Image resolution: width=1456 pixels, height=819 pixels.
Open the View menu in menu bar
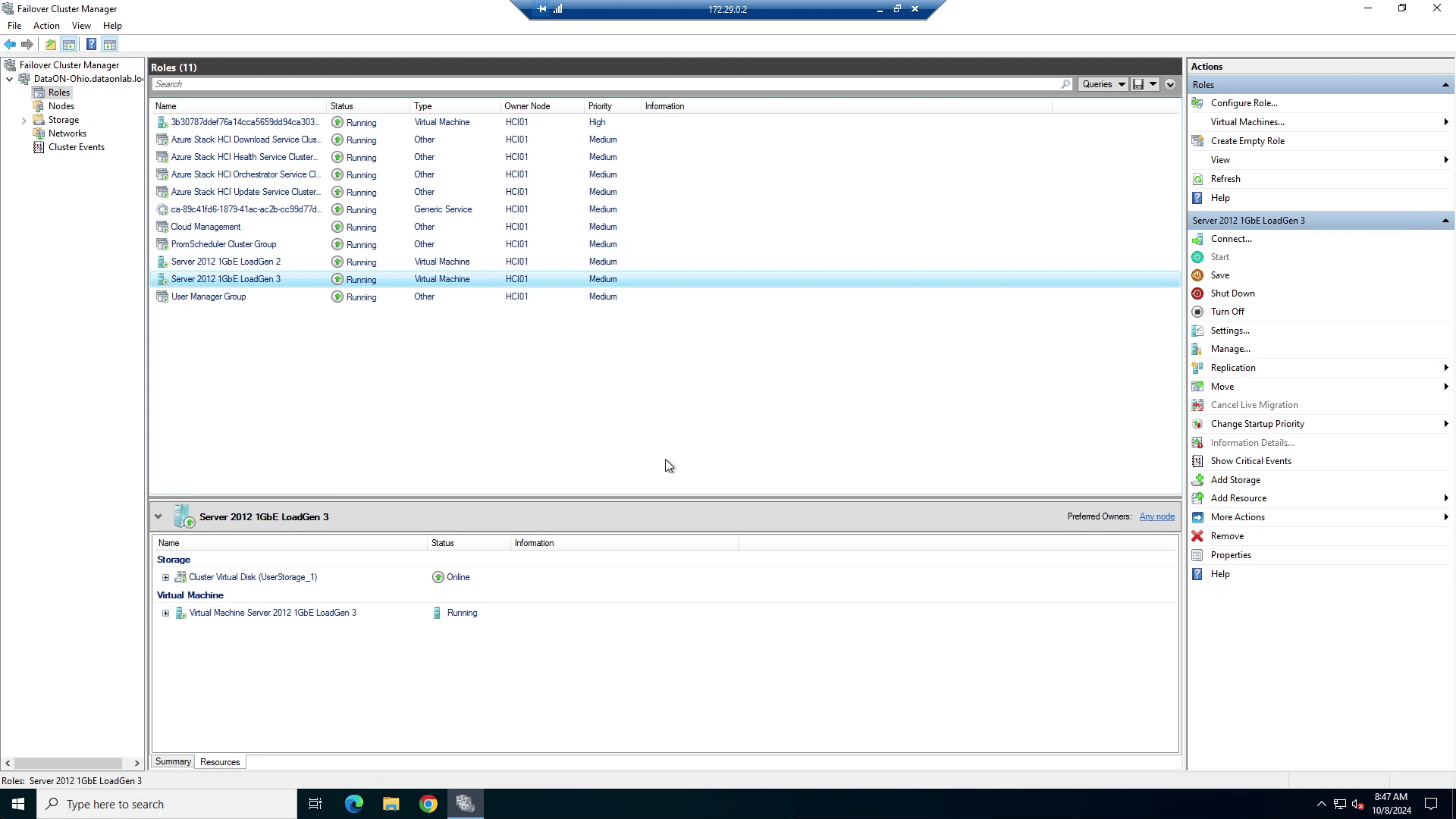81,26
